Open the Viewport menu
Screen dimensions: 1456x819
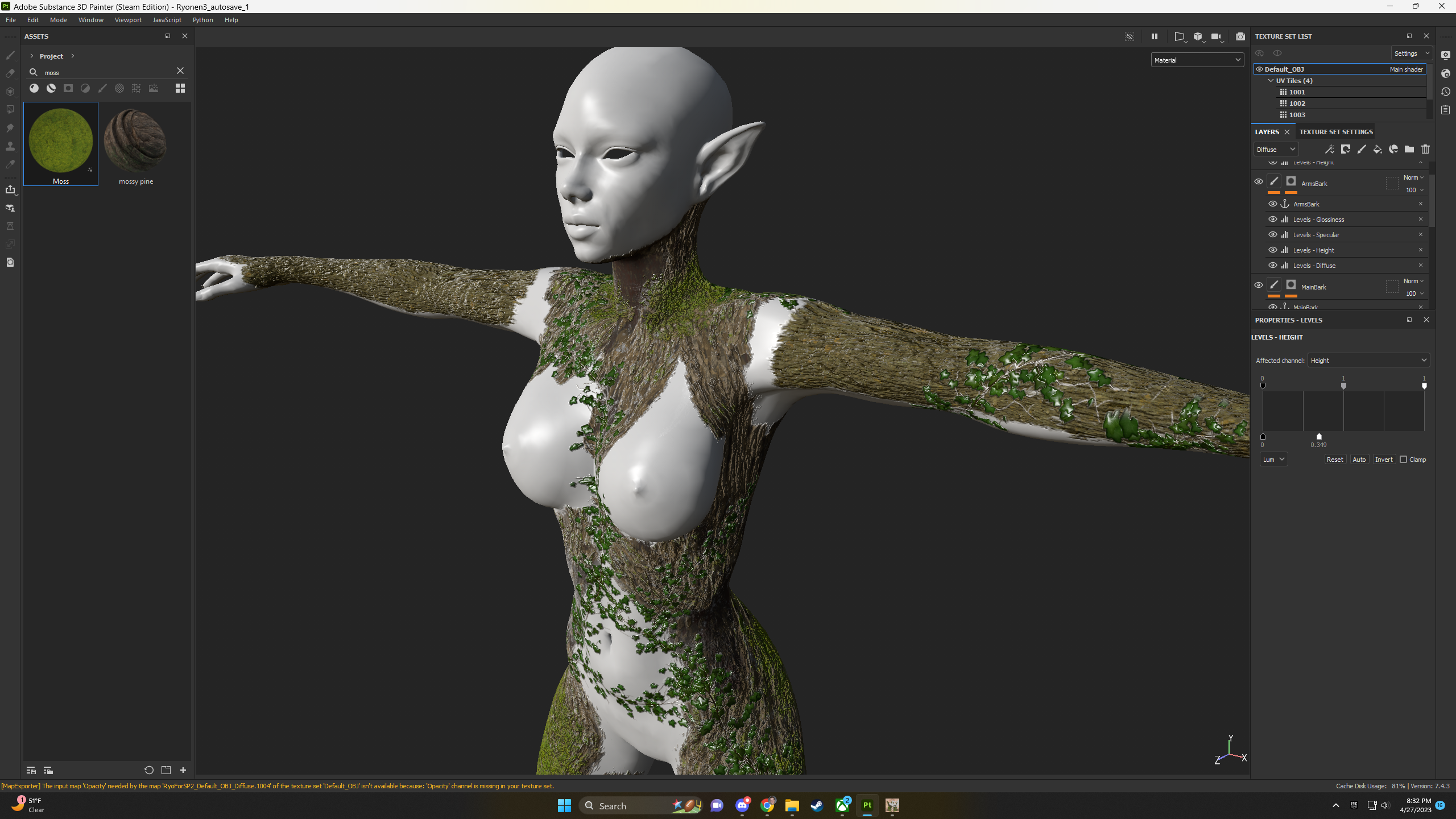128,20
